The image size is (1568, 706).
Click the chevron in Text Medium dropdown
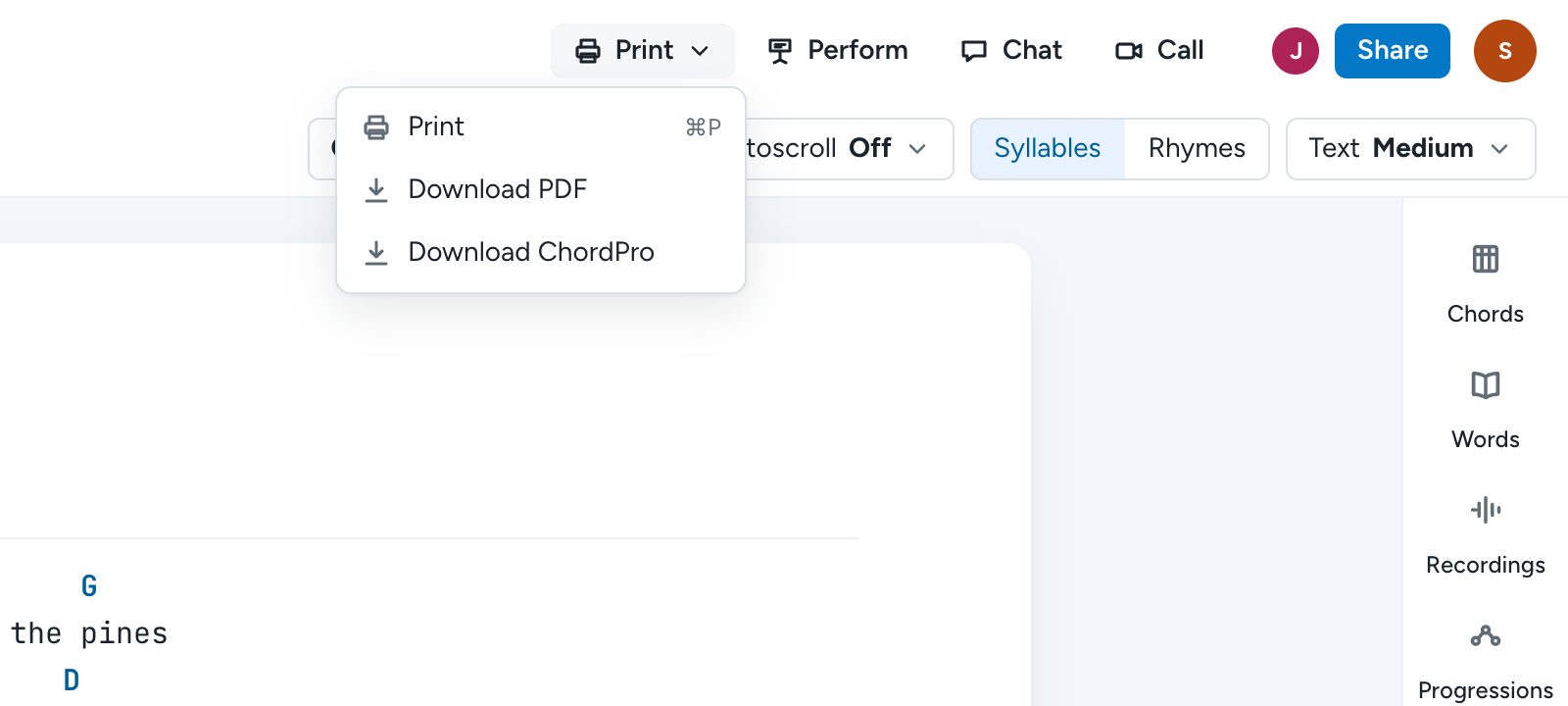(1499, 149)
